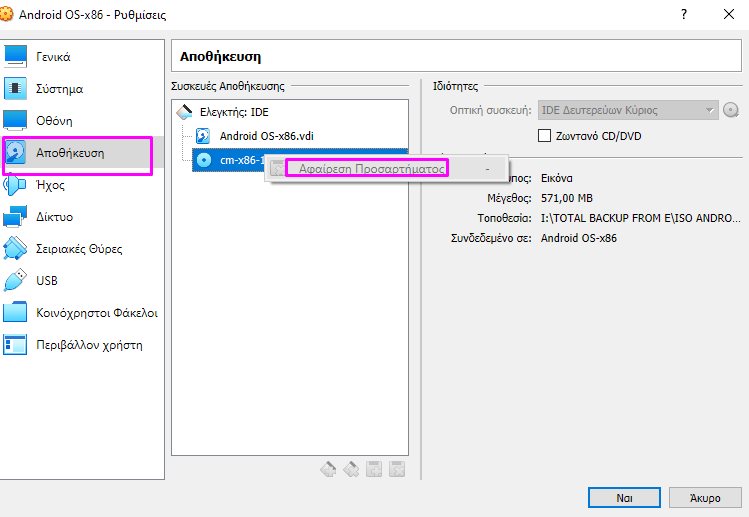Enable the Ζωντανό CD/DVD checkbox
The width and height of the screenshot is (749, 517).
click(545, 135)
